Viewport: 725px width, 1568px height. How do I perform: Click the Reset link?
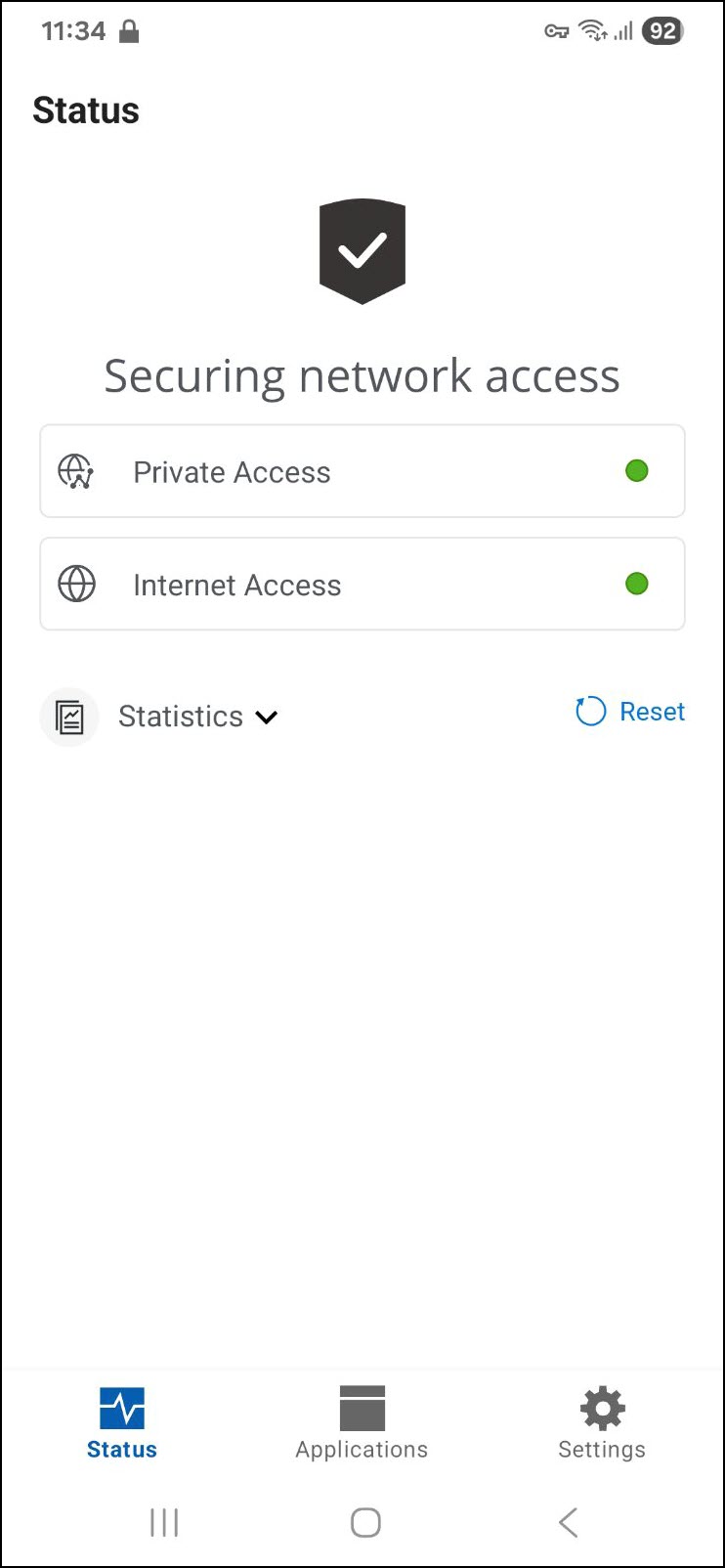tap(652, 712)
